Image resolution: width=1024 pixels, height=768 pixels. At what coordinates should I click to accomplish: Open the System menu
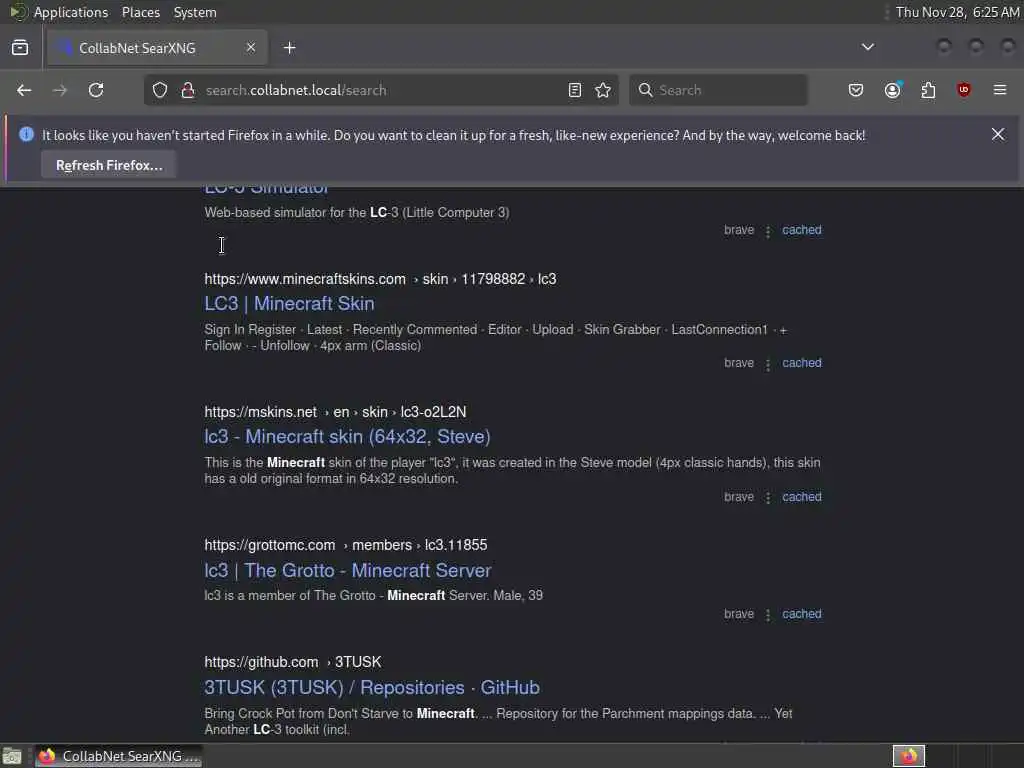[x=195, y=12]
